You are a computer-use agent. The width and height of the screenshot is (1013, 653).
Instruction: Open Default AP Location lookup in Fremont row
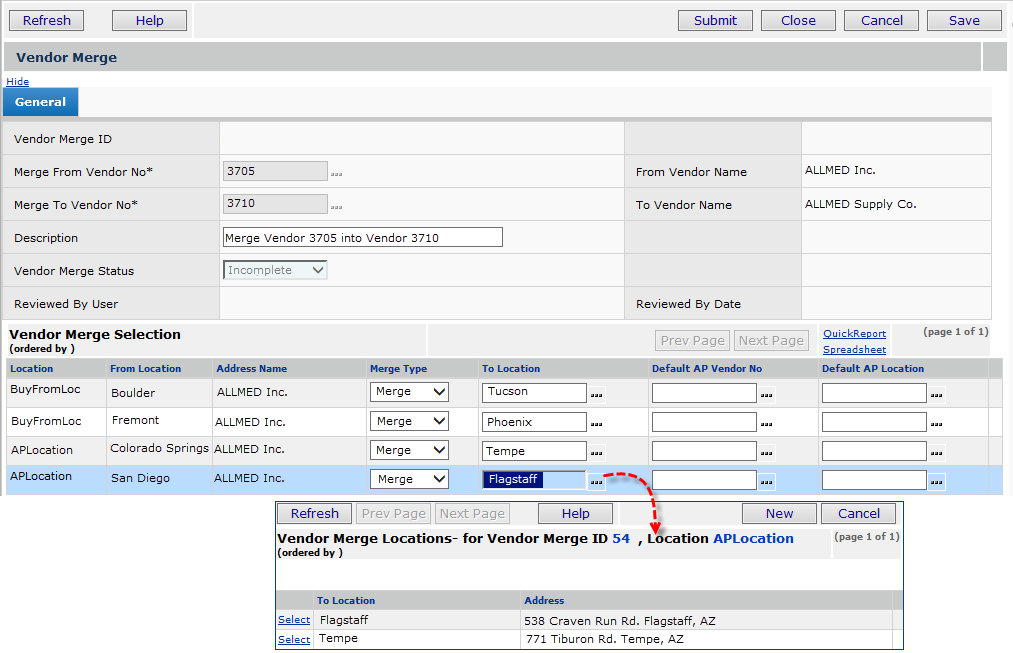937,423
